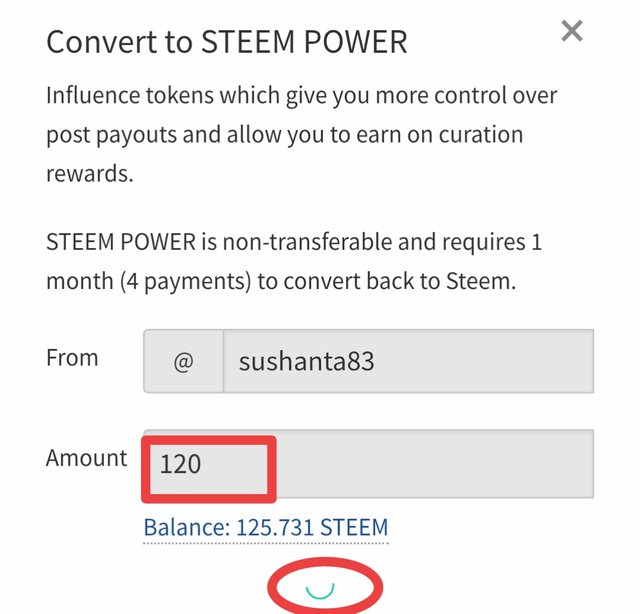Click the From label
640x614 pixels.
(72, 358)
